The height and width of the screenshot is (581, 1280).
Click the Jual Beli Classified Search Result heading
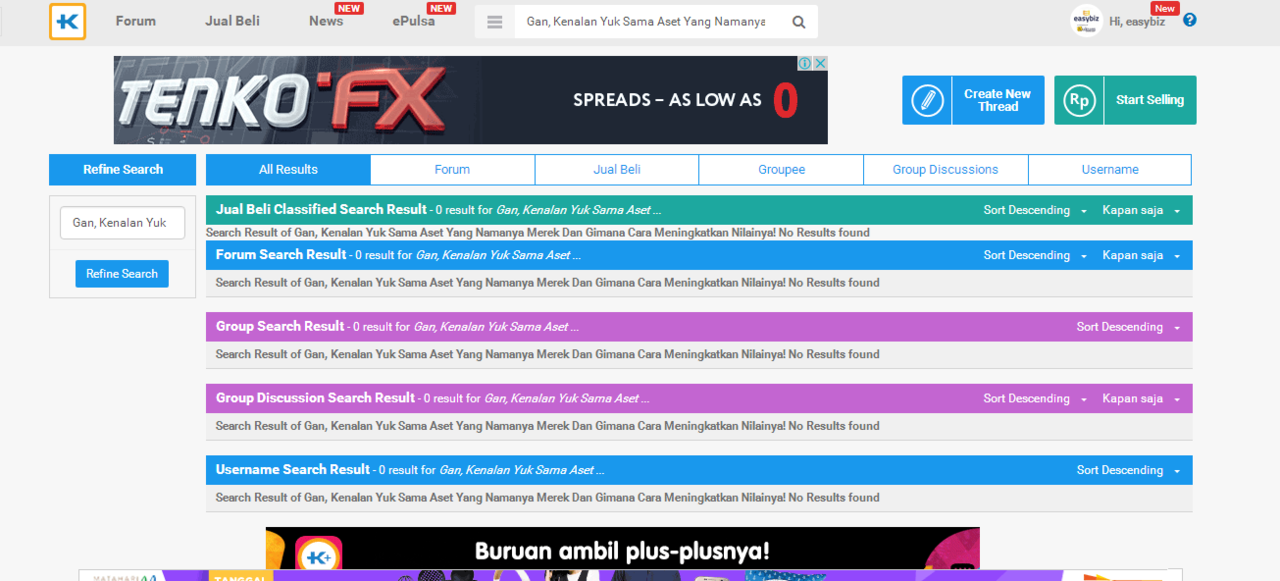(321, 210)
